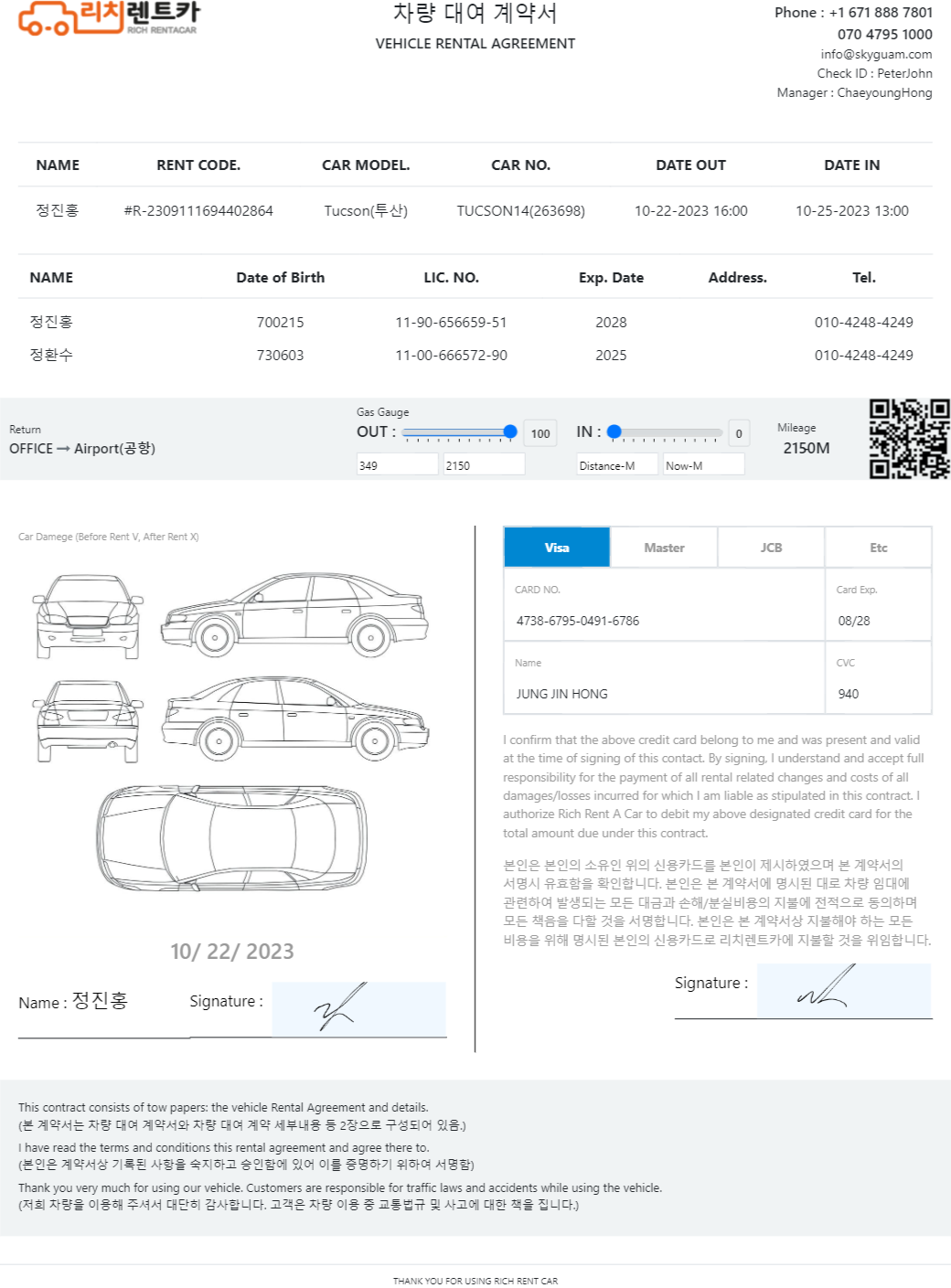Click the credit card signature box
The image size is (951, 1288).
[843, 991]
